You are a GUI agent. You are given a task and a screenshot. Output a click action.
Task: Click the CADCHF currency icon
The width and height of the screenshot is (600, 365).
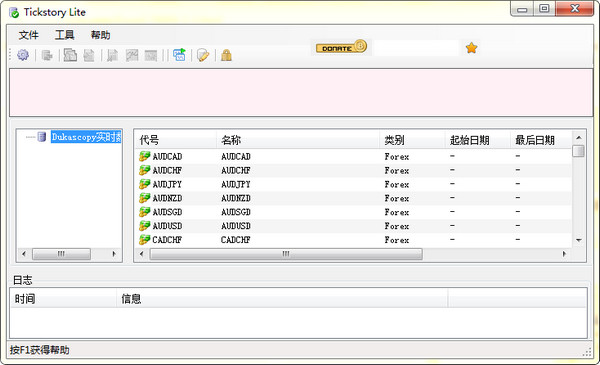pos(144,240)
